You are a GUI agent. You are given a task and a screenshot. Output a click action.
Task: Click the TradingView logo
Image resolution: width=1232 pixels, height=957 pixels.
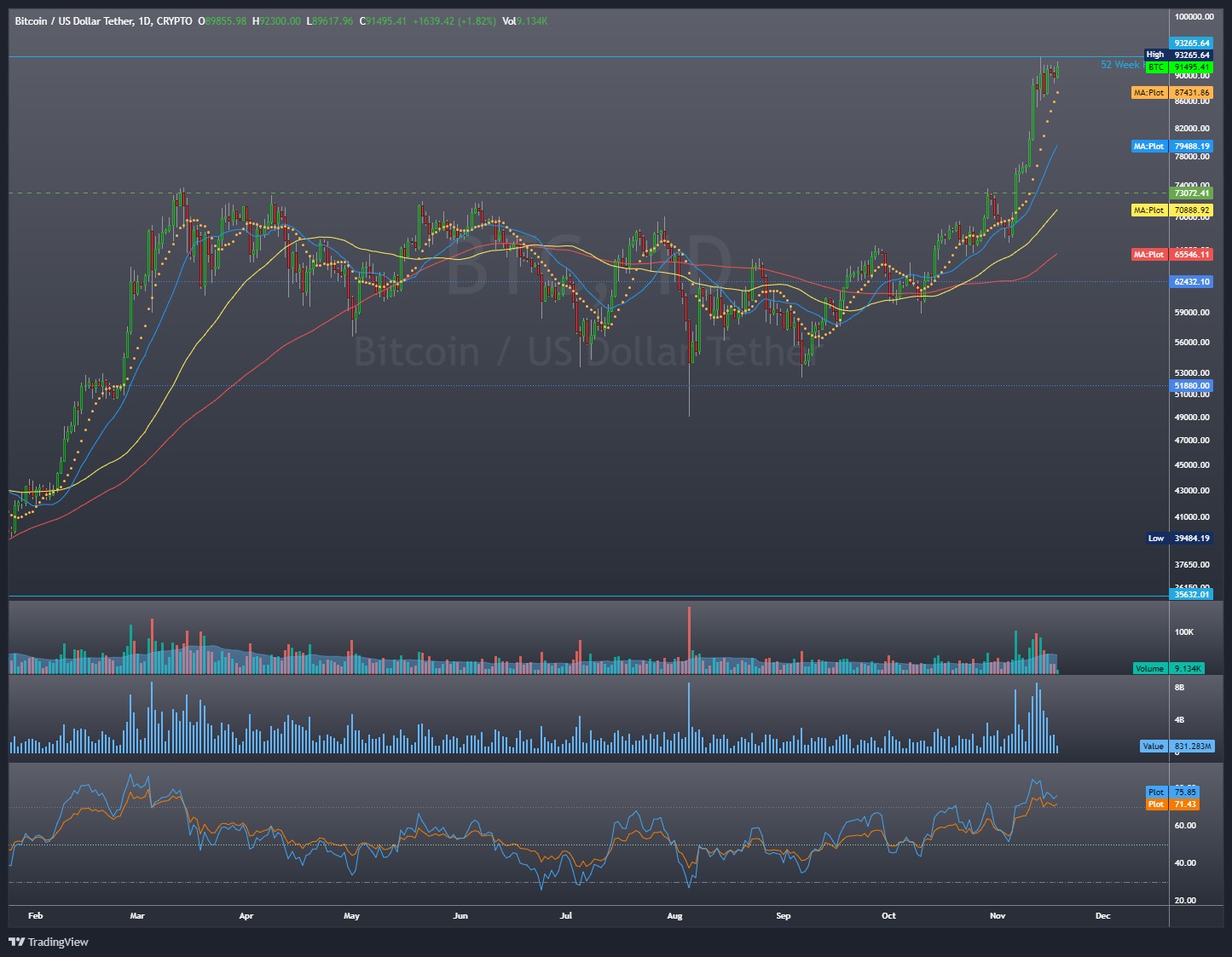[49, 942]
